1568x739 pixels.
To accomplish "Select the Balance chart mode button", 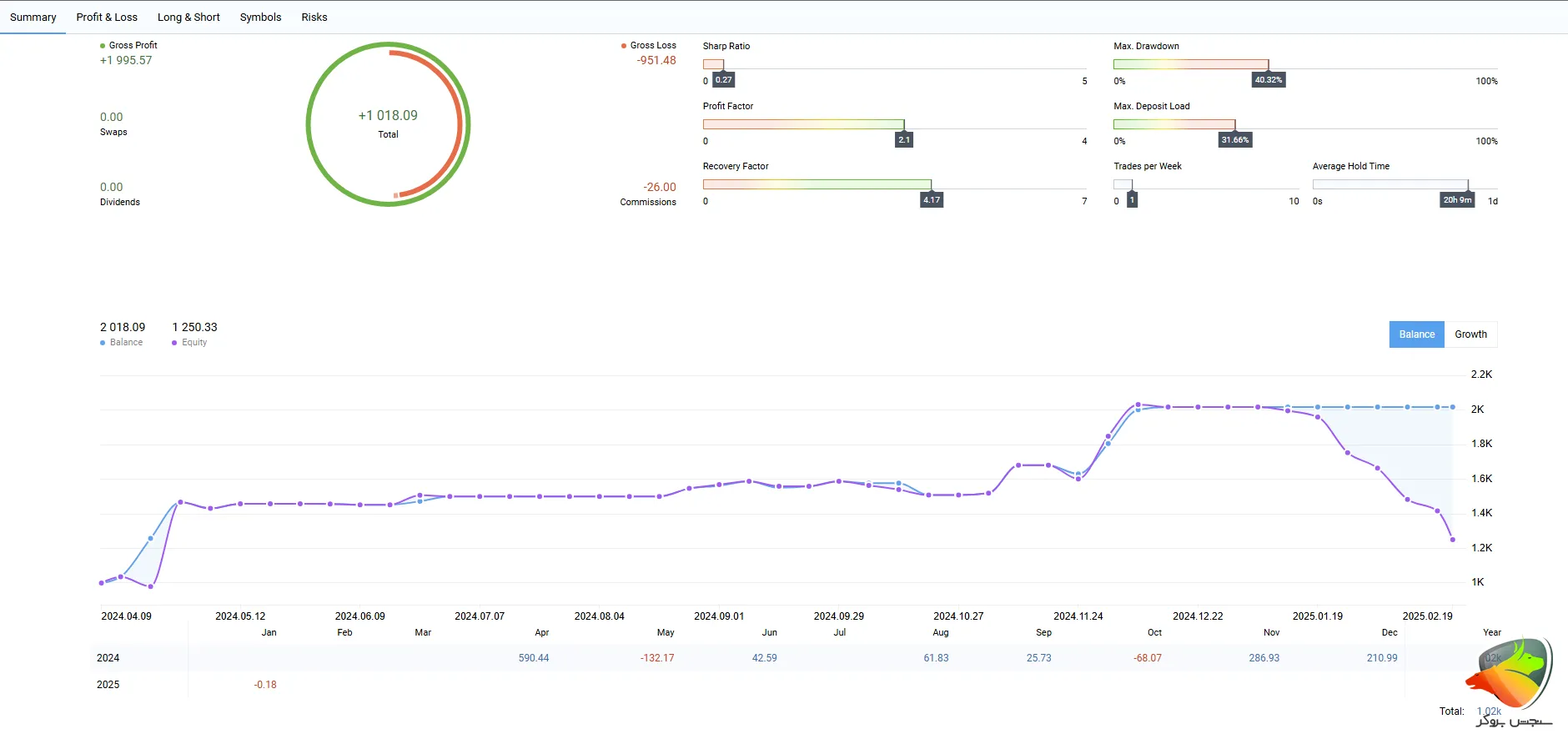I will coord(1416,334).
